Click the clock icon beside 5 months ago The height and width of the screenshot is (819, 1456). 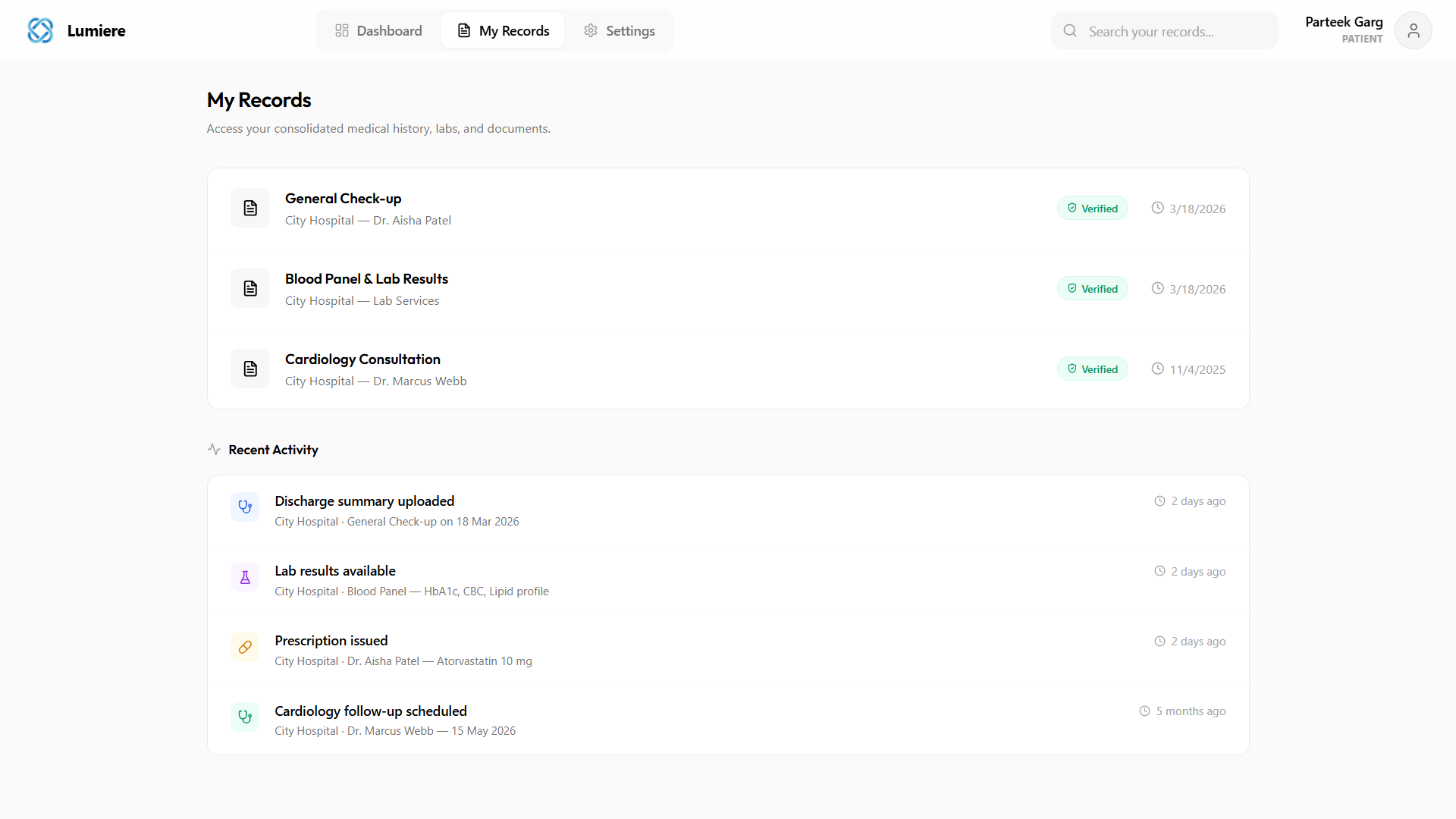[1144, 711]
